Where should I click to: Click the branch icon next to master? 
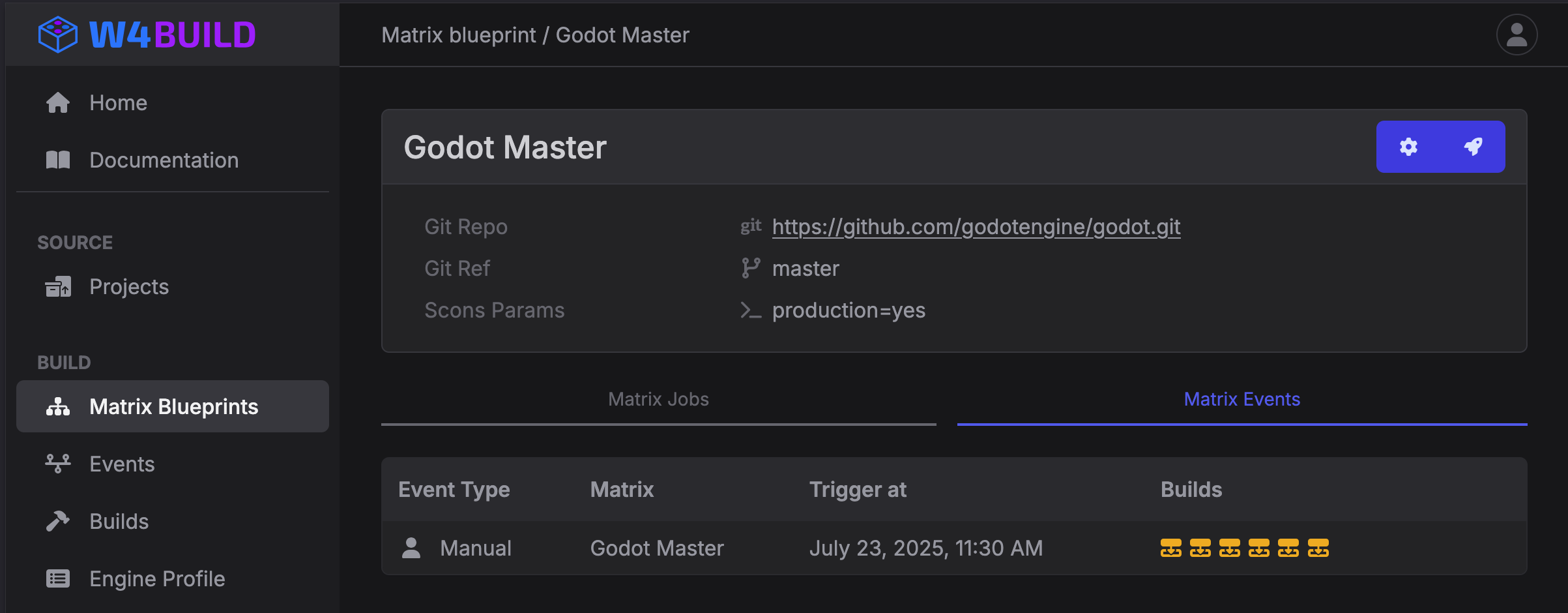(751, 268)
